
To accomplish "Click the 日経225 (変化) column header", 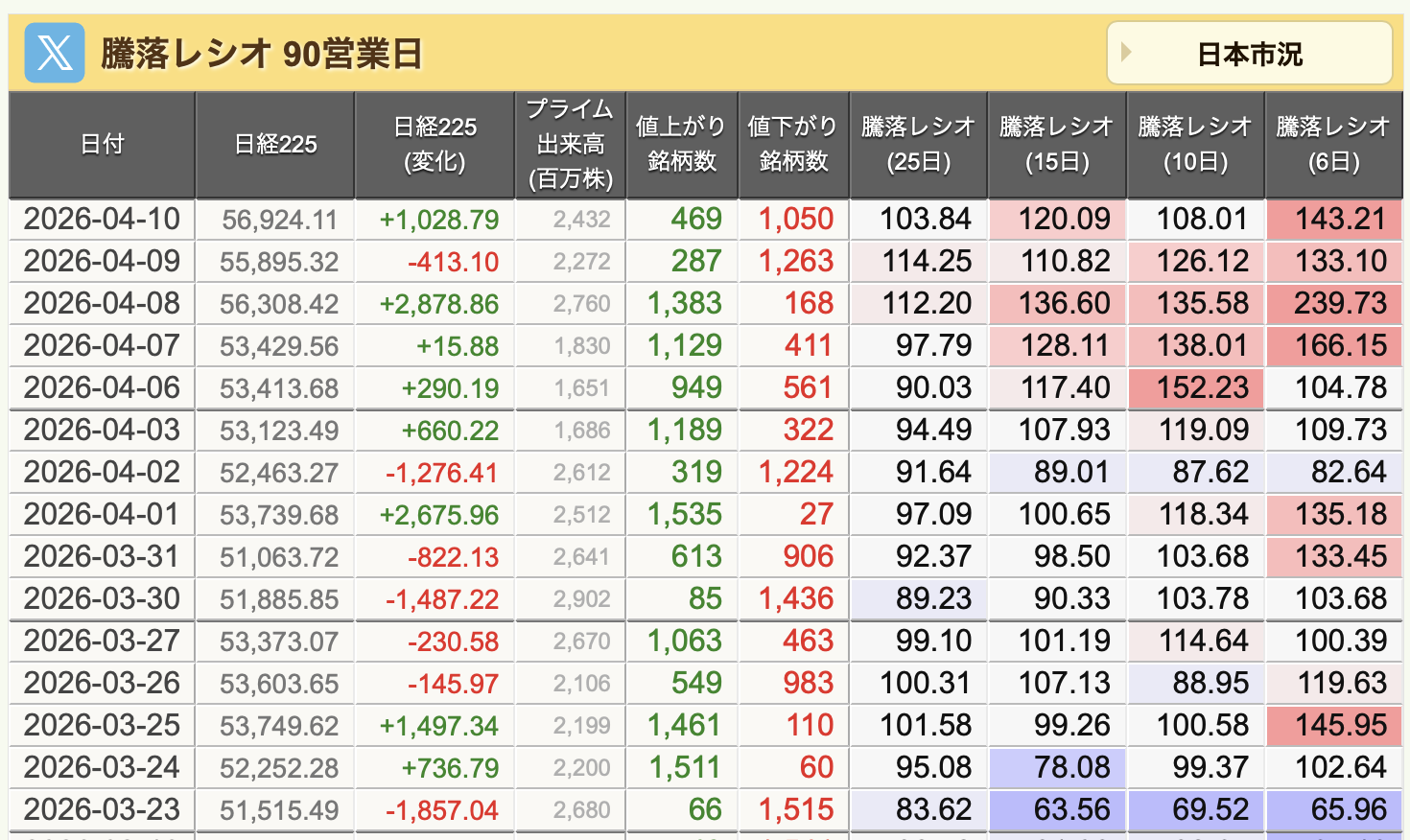I will click(x=435, y=145).
